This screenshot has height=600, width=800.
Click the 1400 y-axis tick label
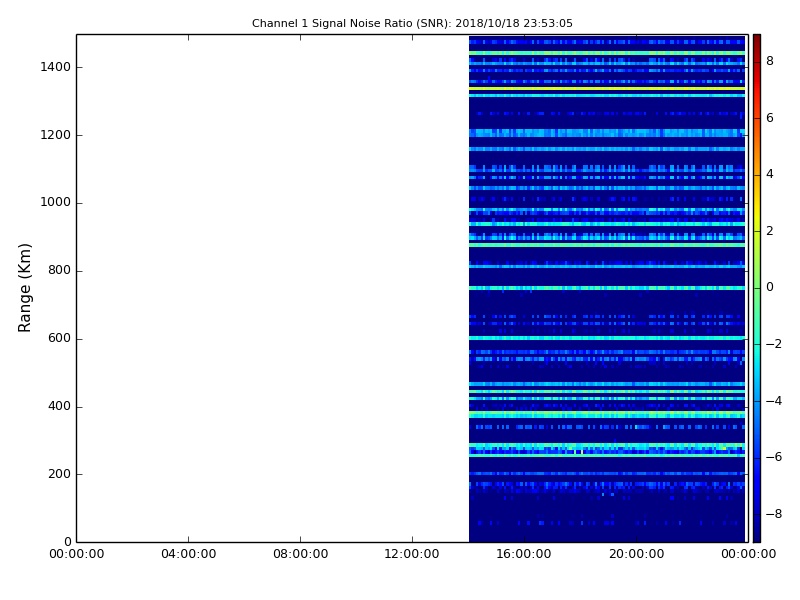click(x=56, y=67)
